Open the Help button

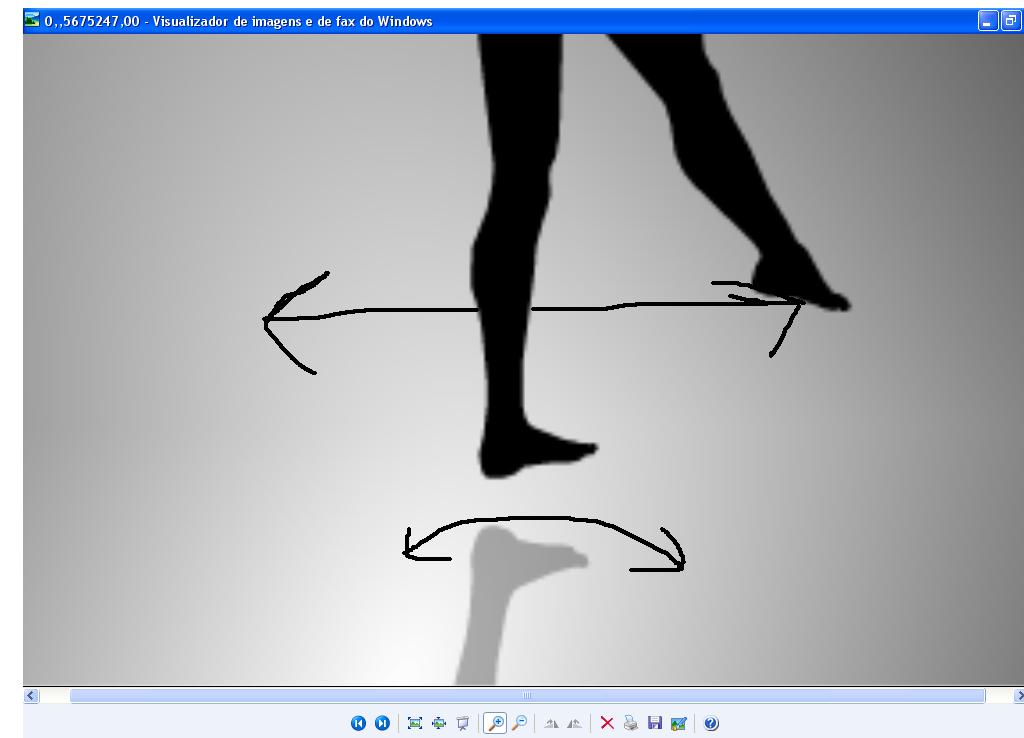(711, 723)
